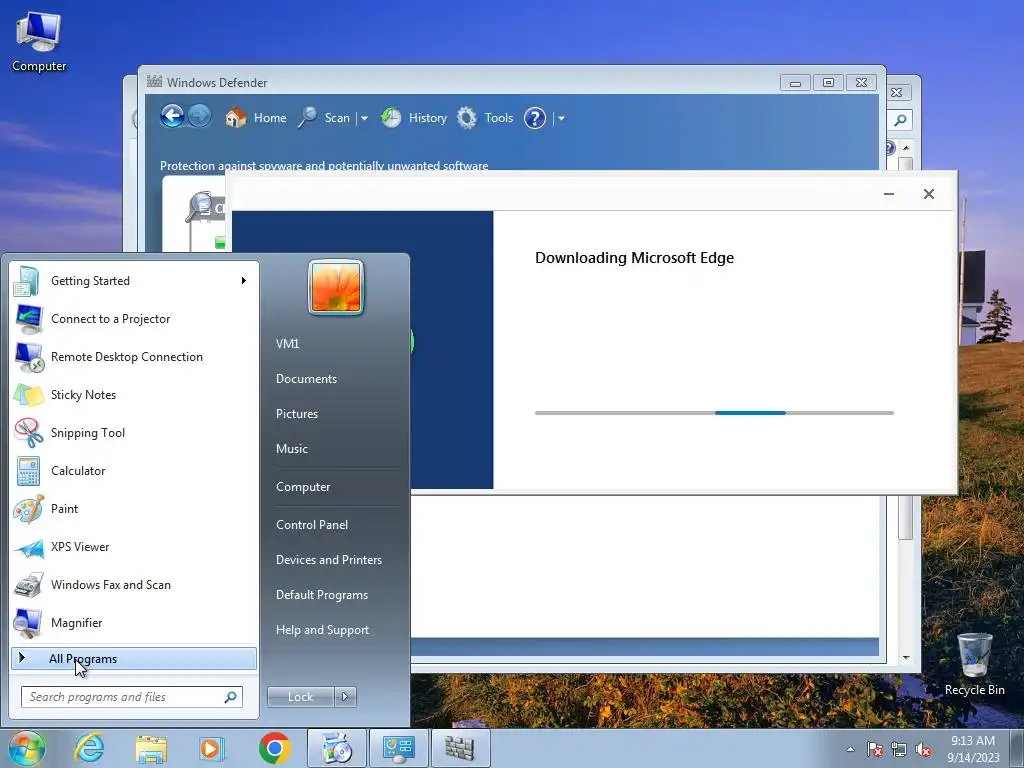The height and width of the screenshot is (768, 1024).
Task: Open Remote Desktop Connection
Action: 134,357
